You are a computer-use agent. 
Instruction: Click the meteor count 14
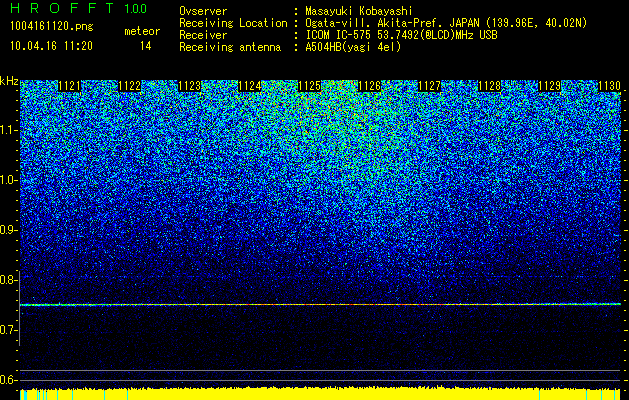(145, 46)
